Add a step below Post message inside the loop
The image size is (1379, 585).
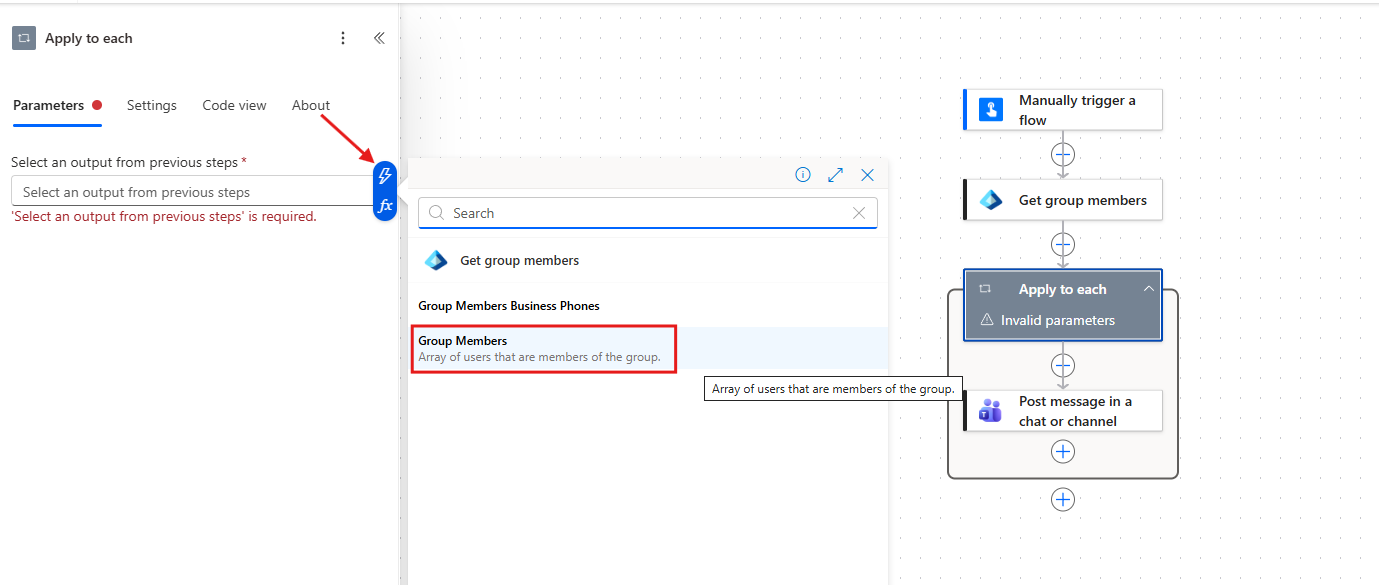1063,452
